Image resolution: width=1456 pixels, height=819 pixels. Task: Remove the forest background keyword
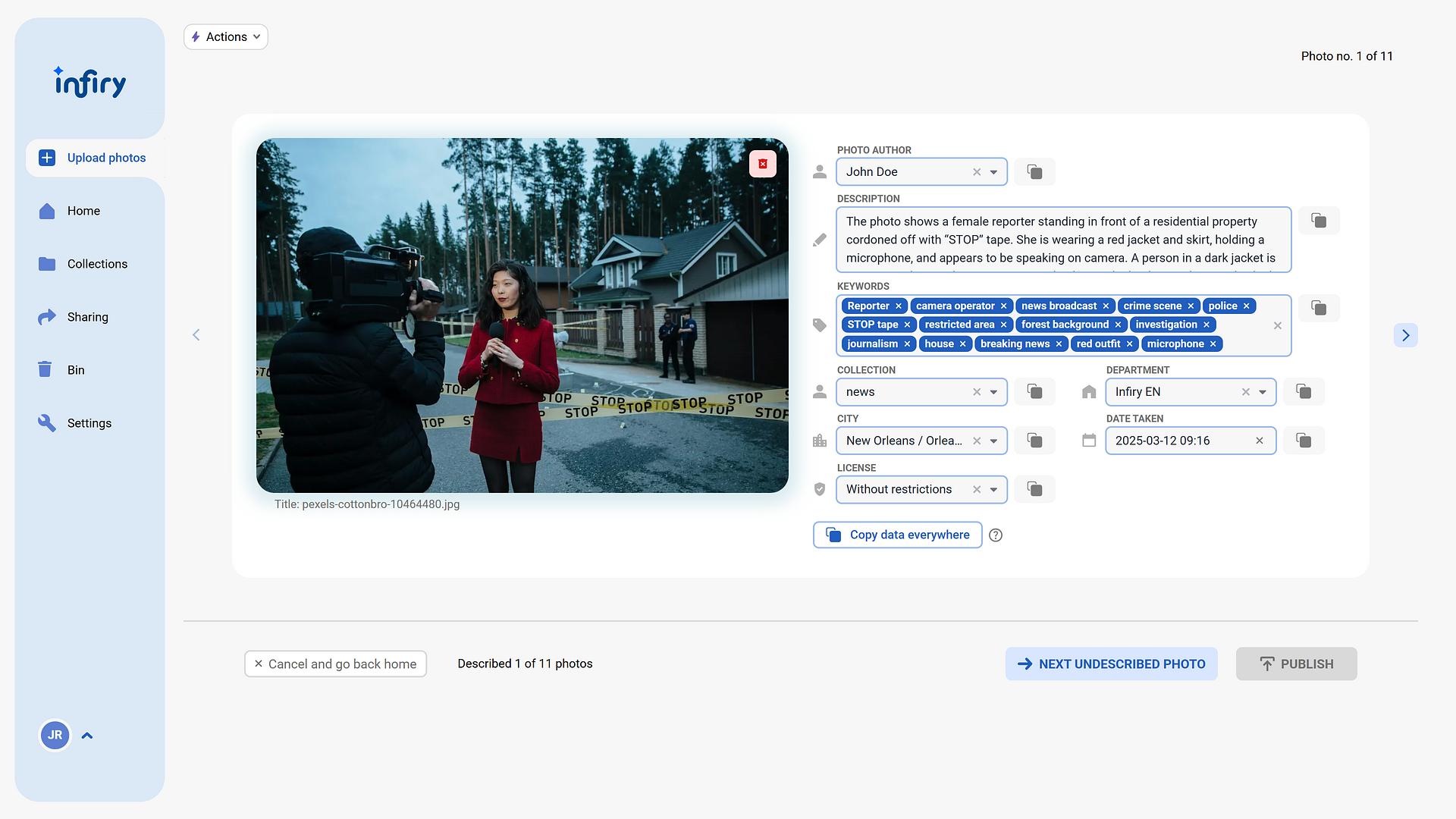[x=1118, y=325]
